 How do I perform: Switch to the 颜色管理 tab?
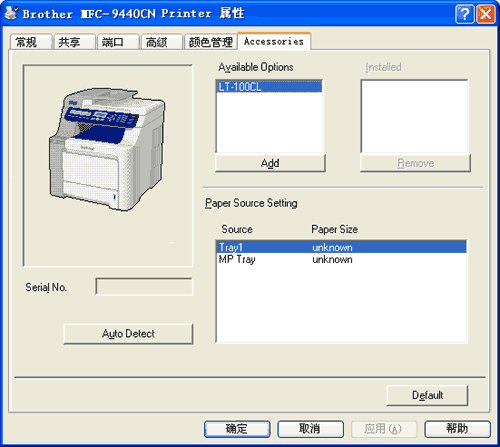pyautogui.click(x=211, y=42)
